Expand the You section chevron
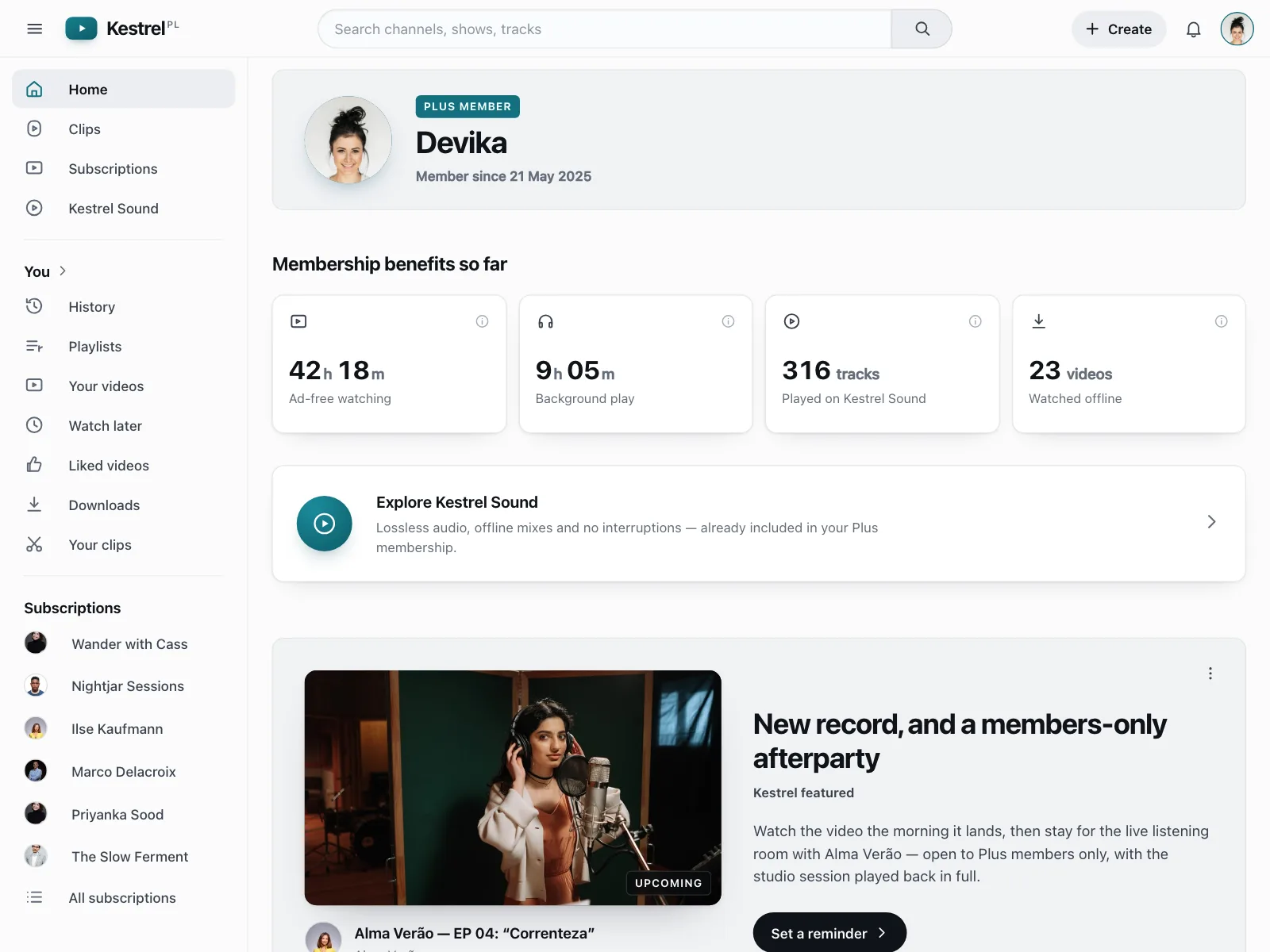The width and height of the screenshot is (1270, 952). [x=63, y=271]
